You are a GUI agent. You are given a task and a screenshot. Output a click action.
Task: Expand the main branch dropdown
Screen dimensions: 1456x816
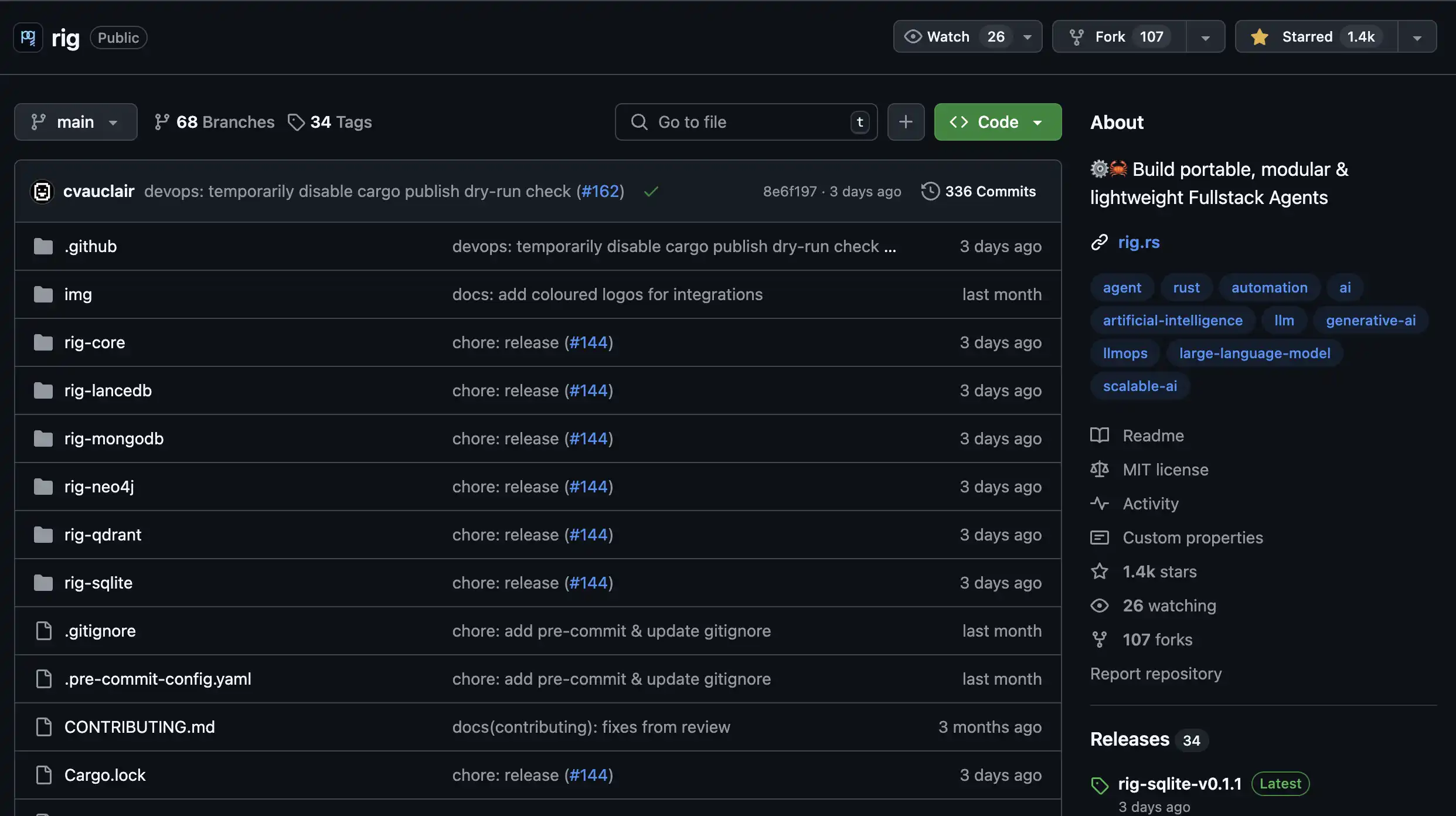(x=76, y=122)
